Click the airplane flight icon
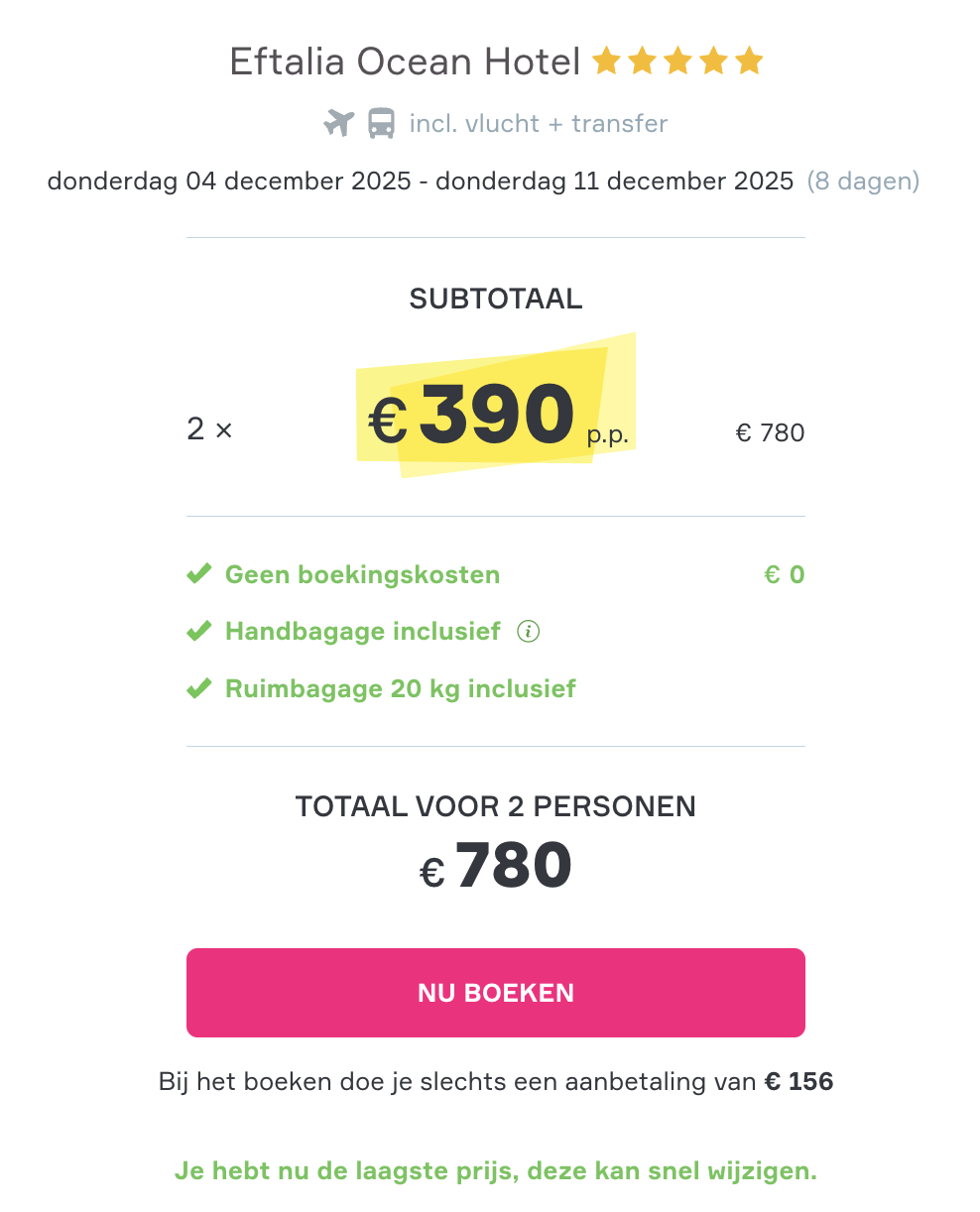This screenshot has width=980, height=1212. [339, 124]
